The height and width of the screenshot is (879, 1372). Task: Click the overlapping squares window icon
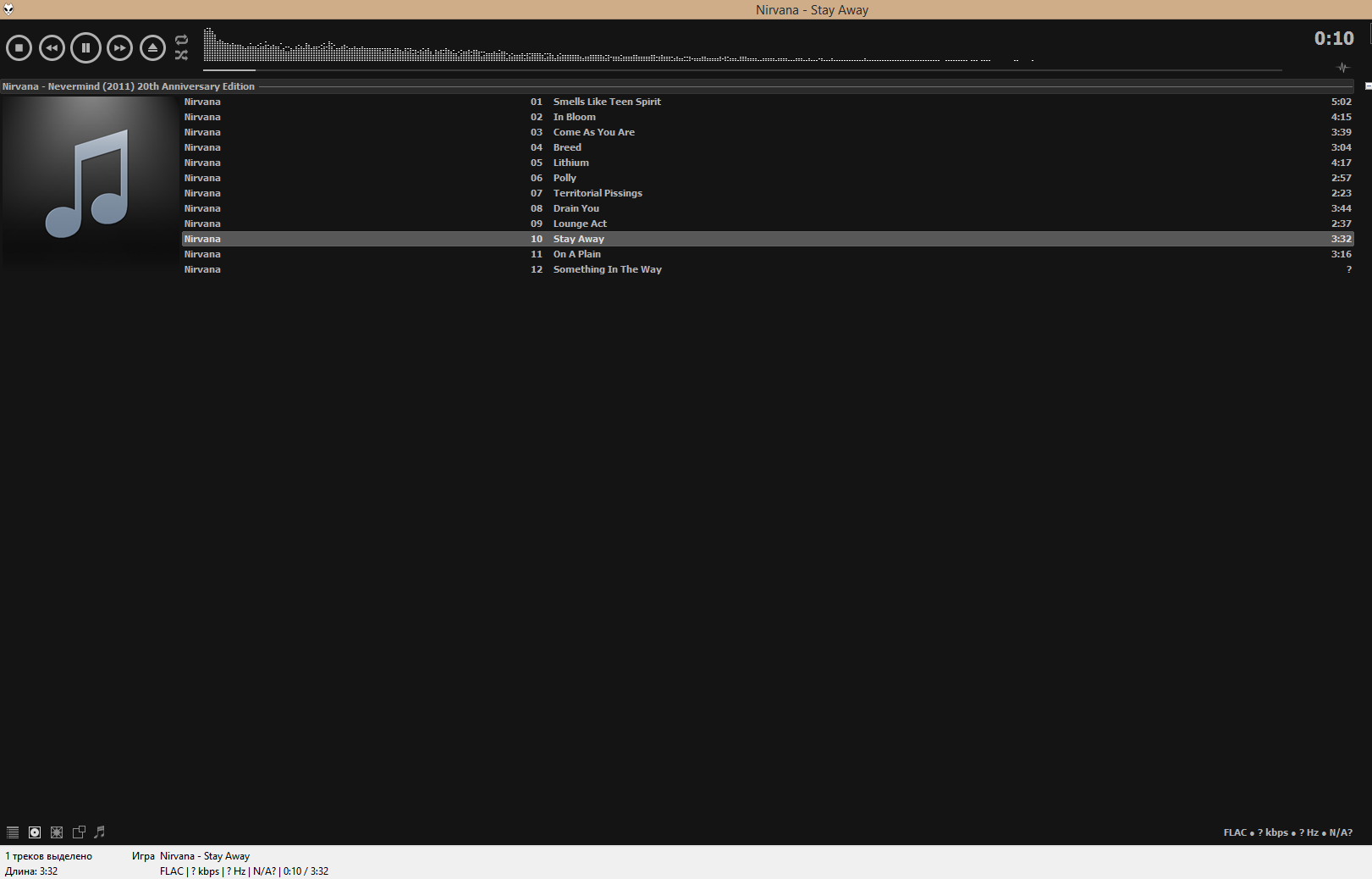79,832
